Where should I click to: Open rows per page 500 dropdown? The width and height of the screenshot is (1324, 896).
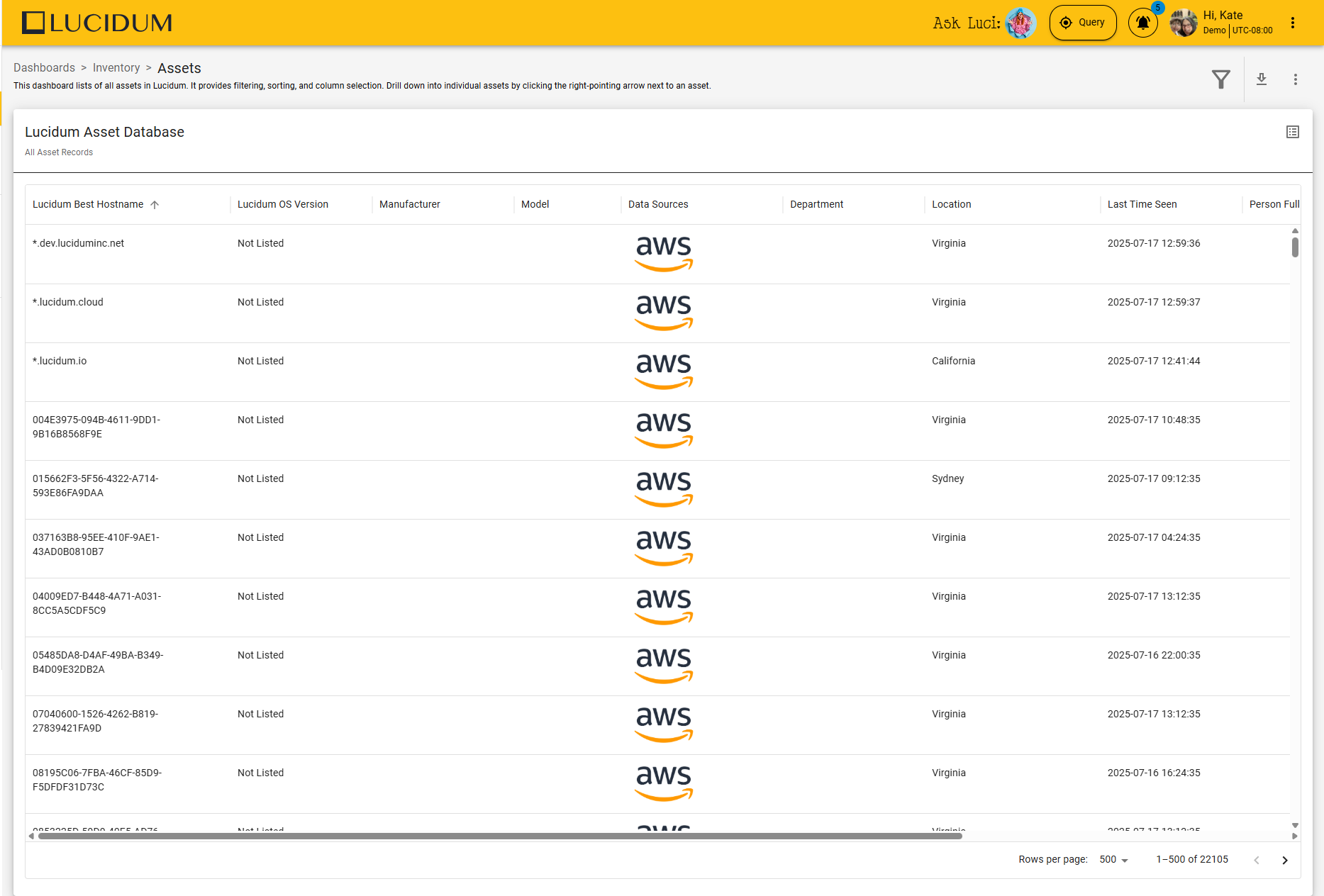1113,859
